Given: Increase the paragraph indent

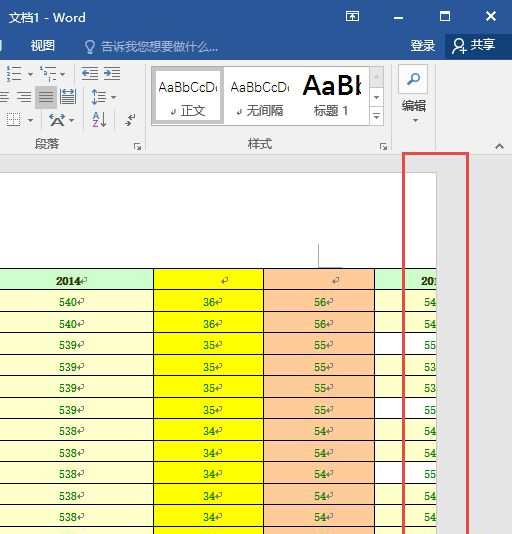Looking at the screenshot, I should pyautogui.click(x=112, y=73).
